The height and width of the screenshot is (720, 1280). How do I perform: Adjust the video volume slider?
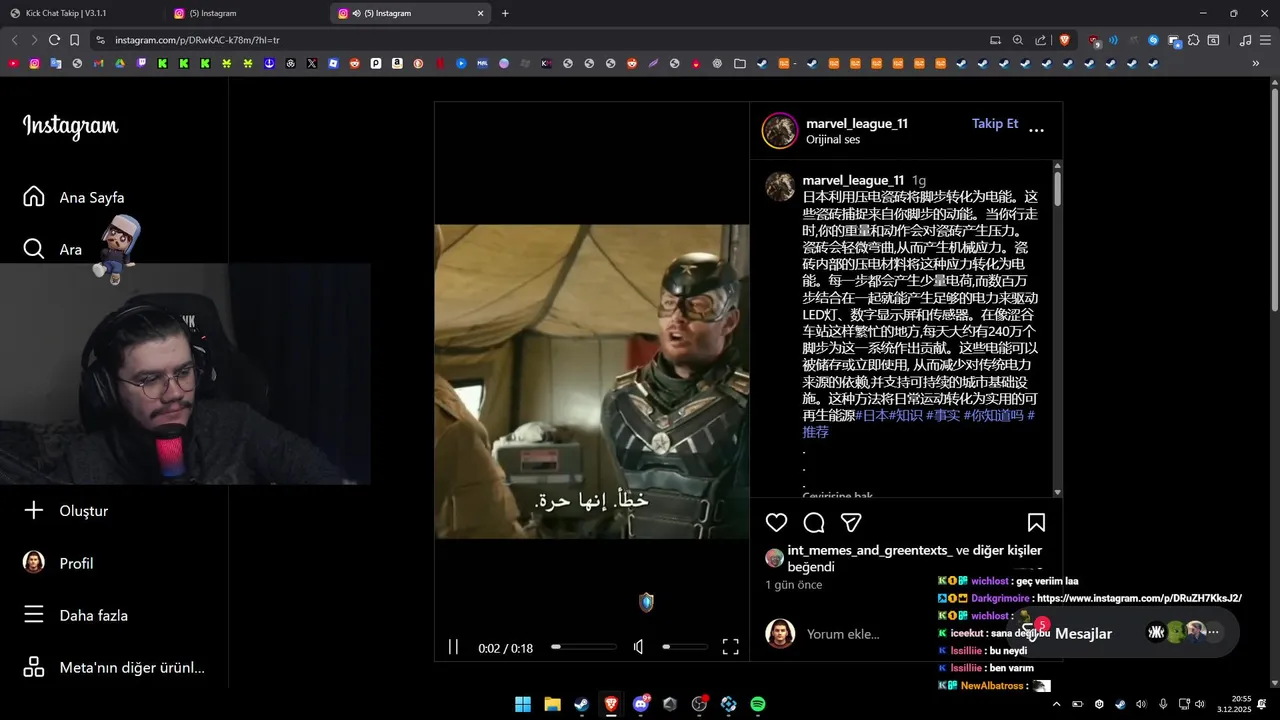tap(685, 647)
